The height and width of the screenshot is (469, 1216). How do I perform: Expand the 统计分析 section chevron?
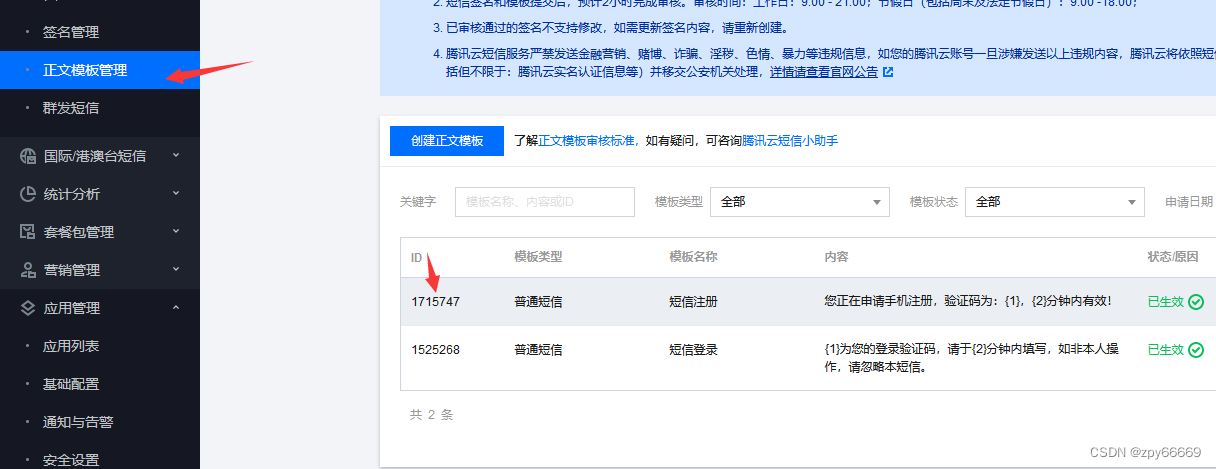pos(176,193)
